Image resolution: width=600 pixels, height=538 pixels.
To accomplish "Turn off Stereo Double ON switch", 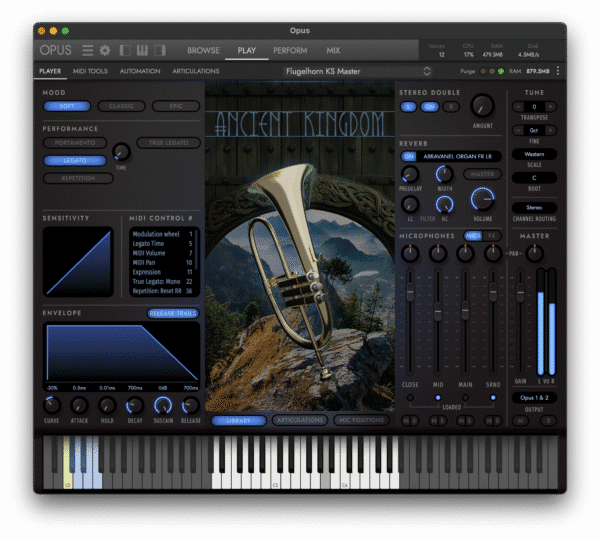I will [x=430, y=107].
